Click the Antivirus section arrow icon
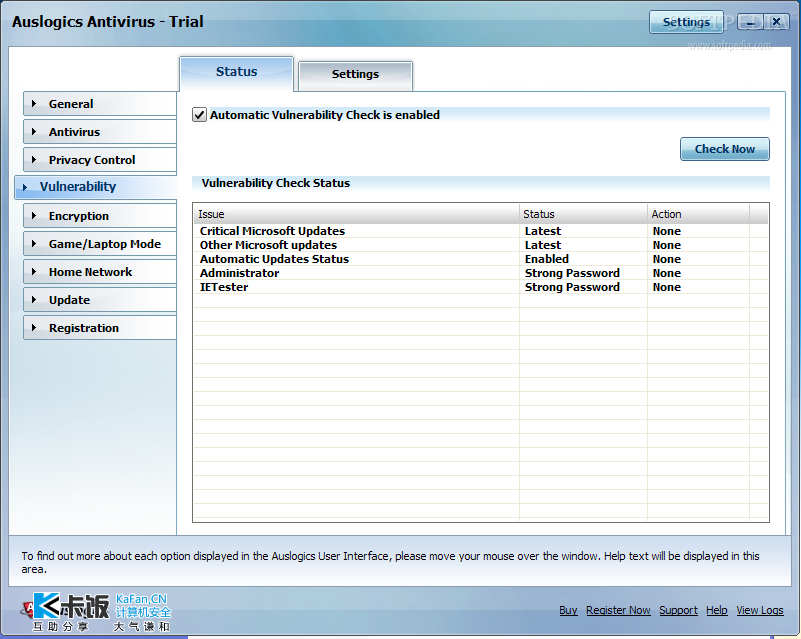The width and height of the screenshot is (801, 639). tap(34, 132)
